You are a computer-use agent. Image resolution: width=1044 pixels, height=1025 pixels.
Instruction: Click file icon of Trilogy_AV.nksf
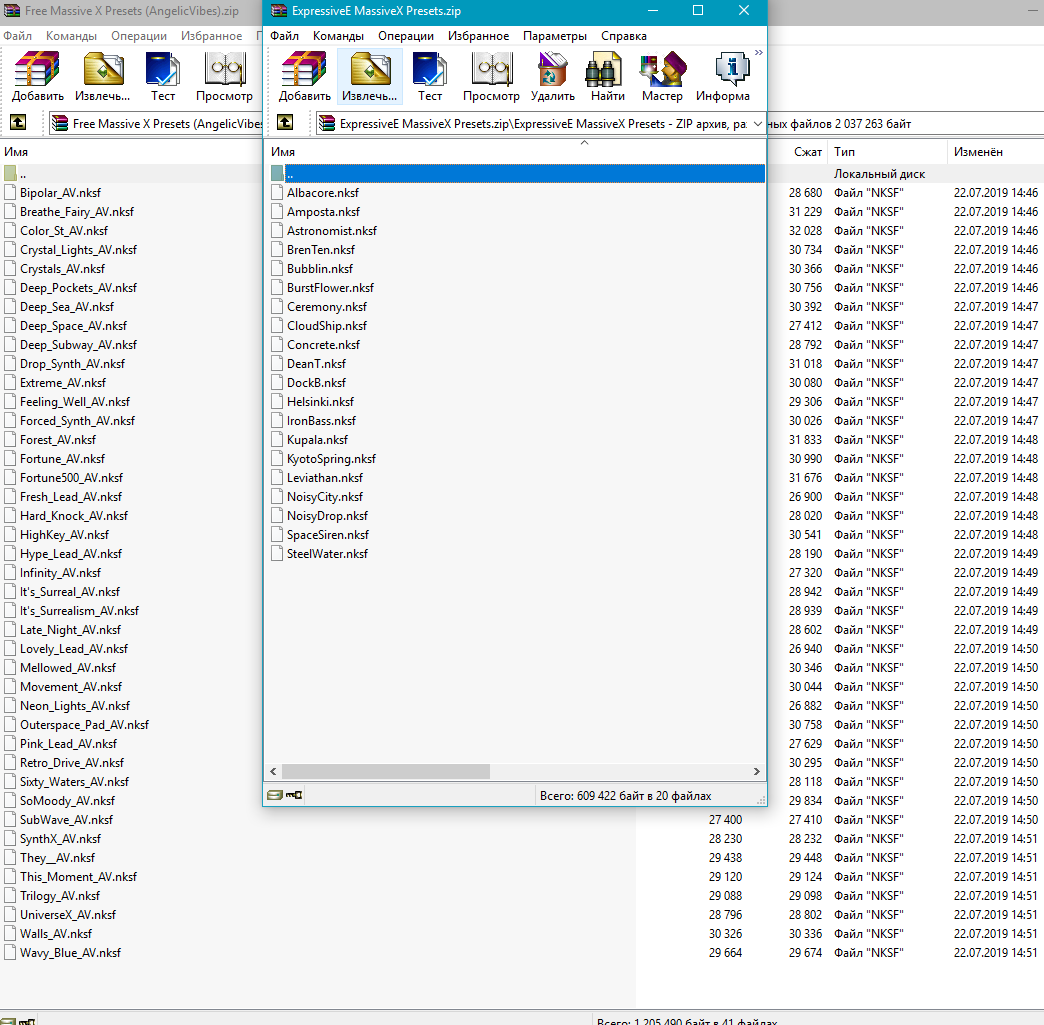point(10,896)
